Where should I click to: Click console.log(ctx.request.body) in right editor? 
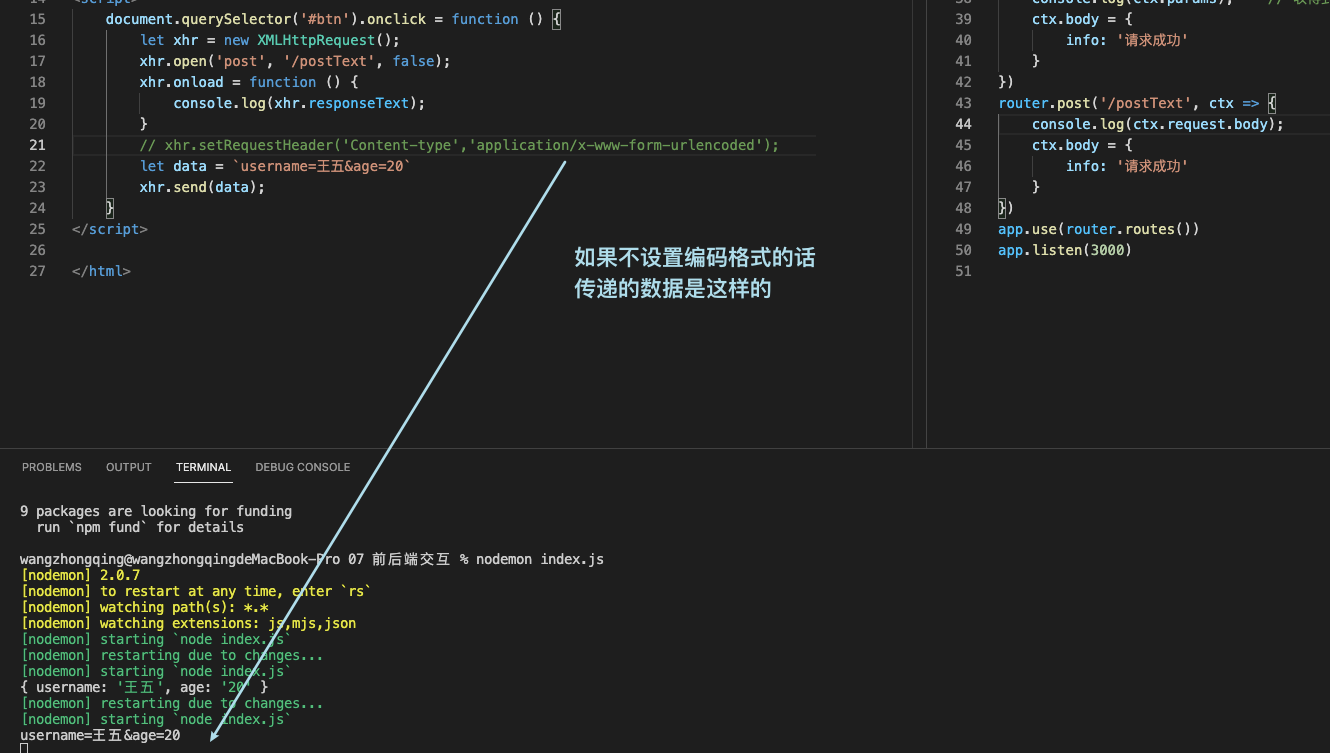(1157, 124)
